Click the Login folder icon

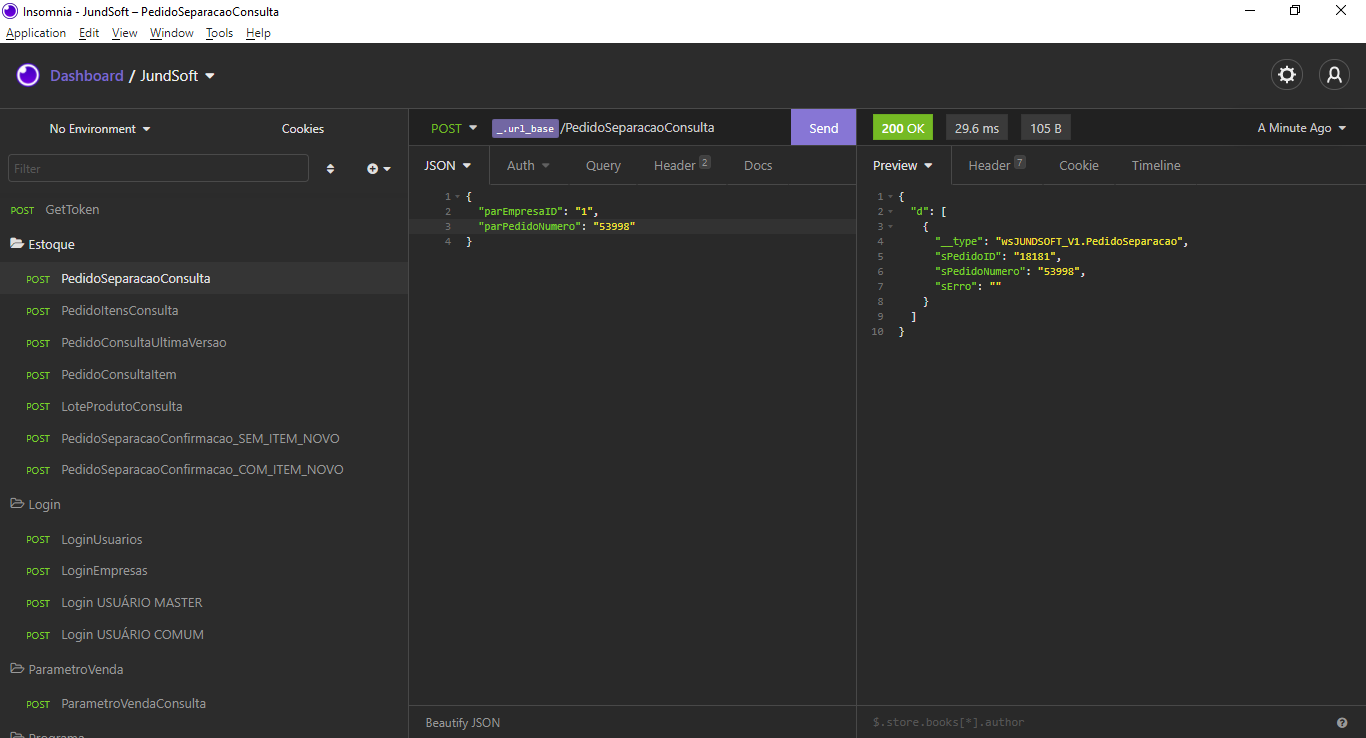point(17,503)
